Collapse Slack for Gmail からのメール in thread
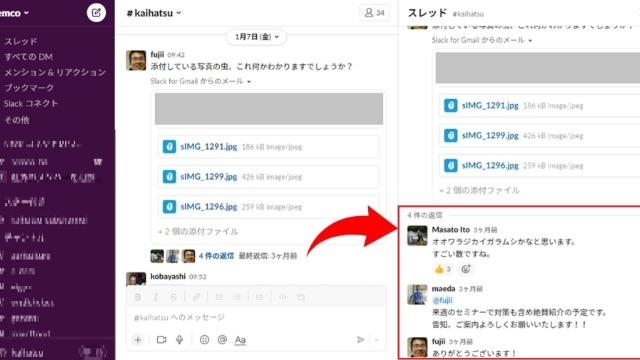The height and width of the screenshot is (360, 640). [482, 40]
